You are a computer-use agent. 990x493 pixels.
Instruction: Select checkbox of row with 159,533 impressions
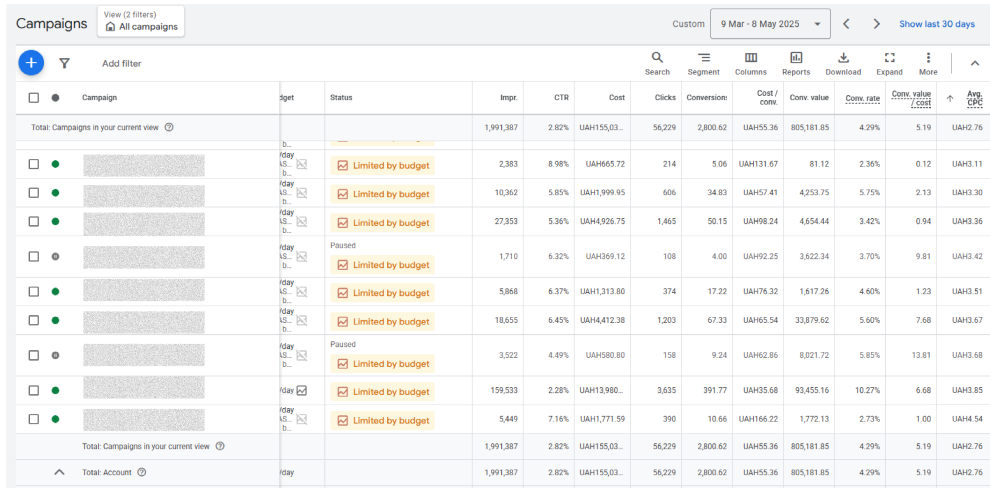click(x=33, y=390)
